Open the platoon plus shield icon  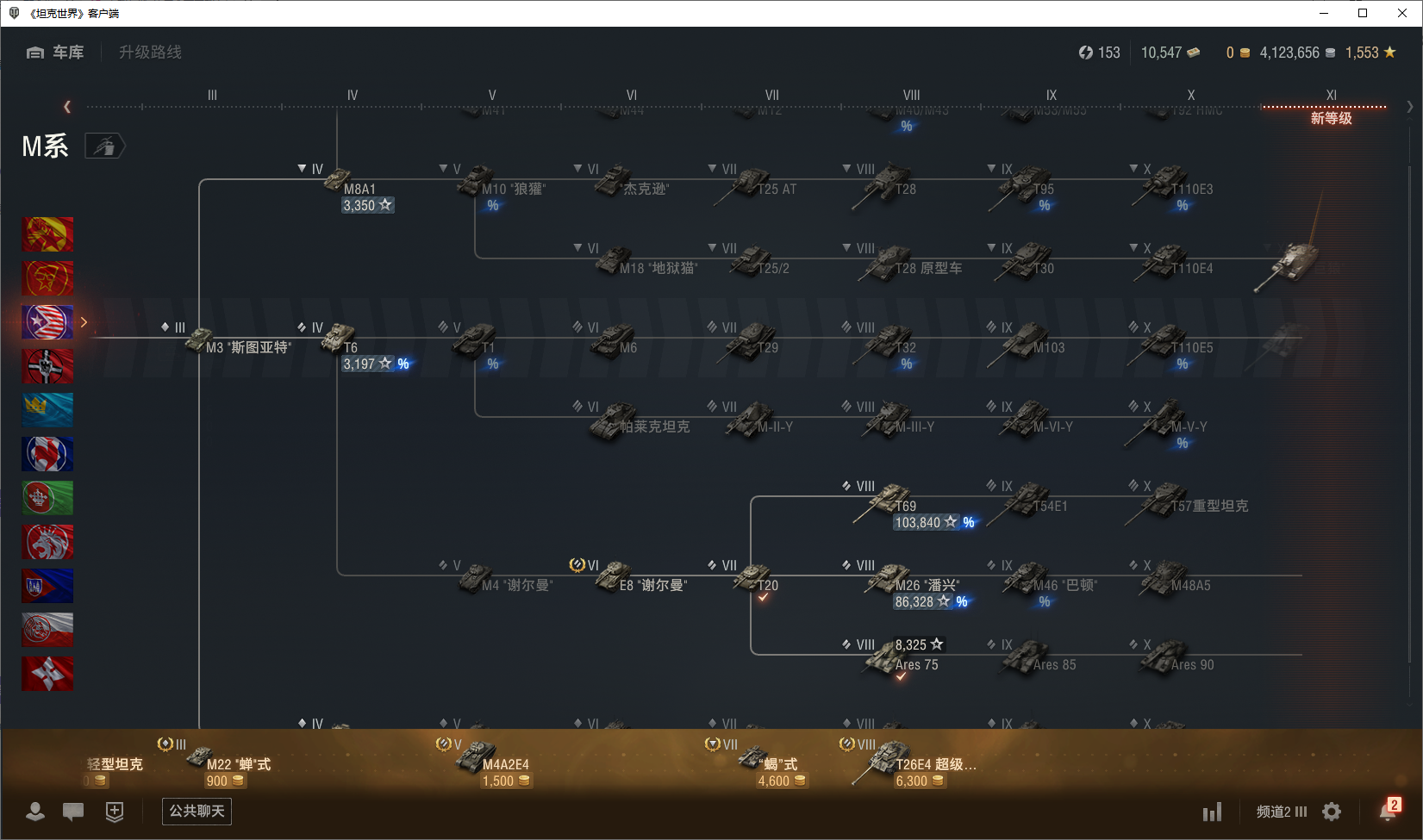click(115, 812)
